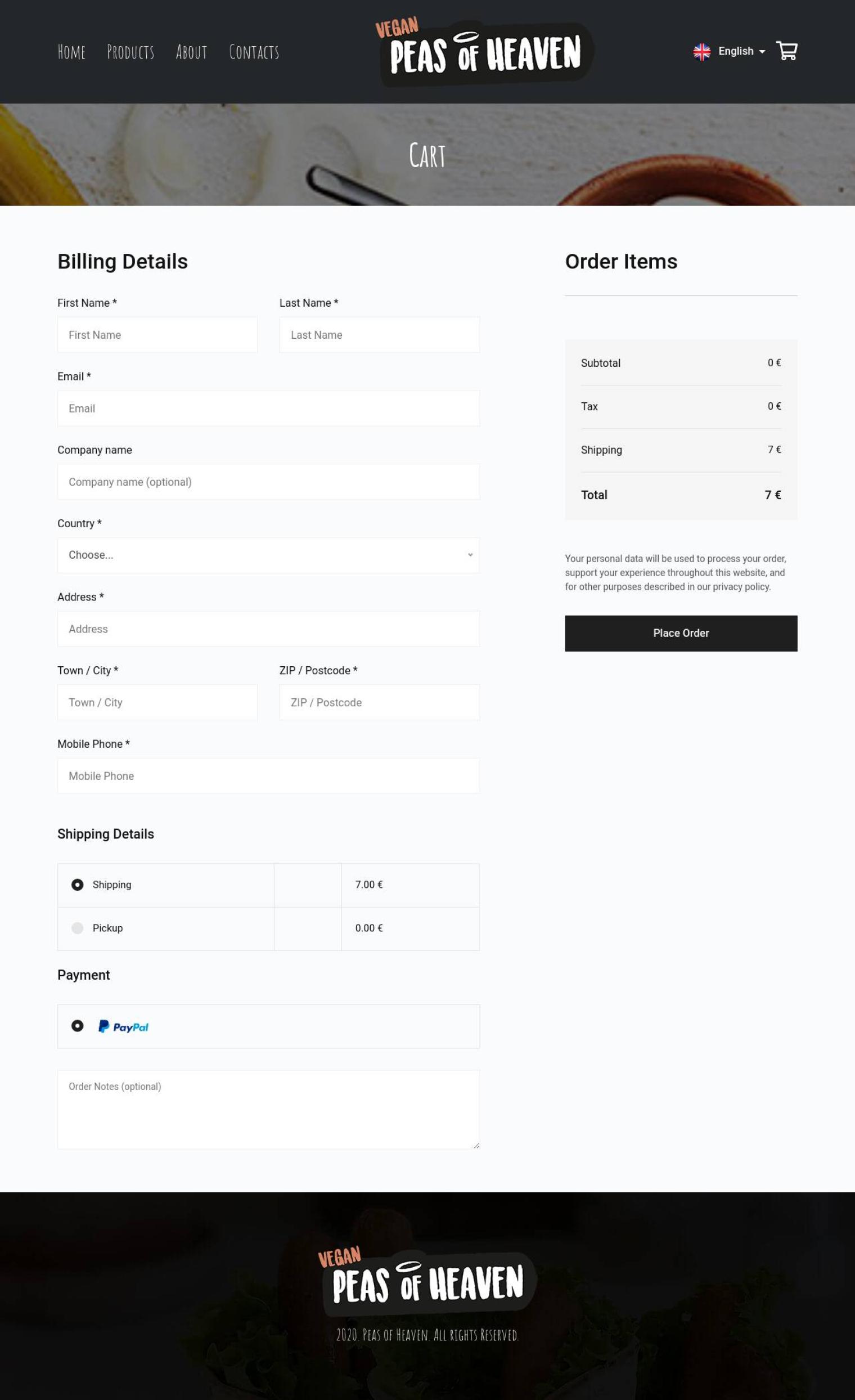Screen dimensions: 855x1400
Task: Focus the First Name field
Action: (x=157, y=335)
